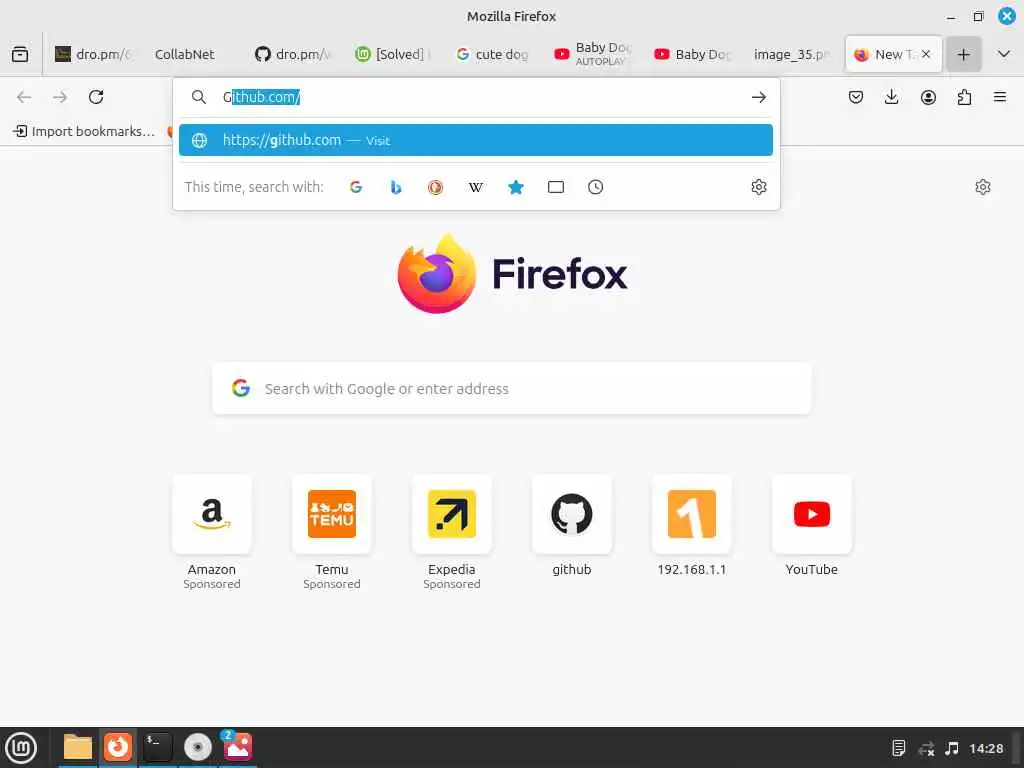Click the Firefox taskbar icon

(118, 747)
